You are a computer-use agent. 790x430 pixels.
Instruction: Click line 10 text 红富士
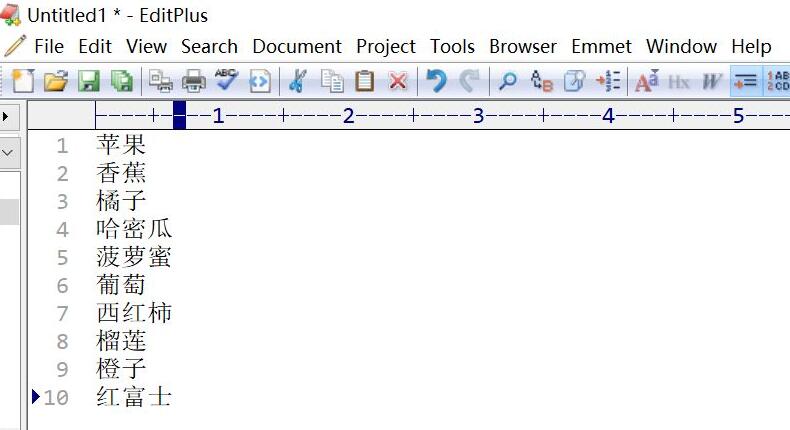click(x=134, y=397)
